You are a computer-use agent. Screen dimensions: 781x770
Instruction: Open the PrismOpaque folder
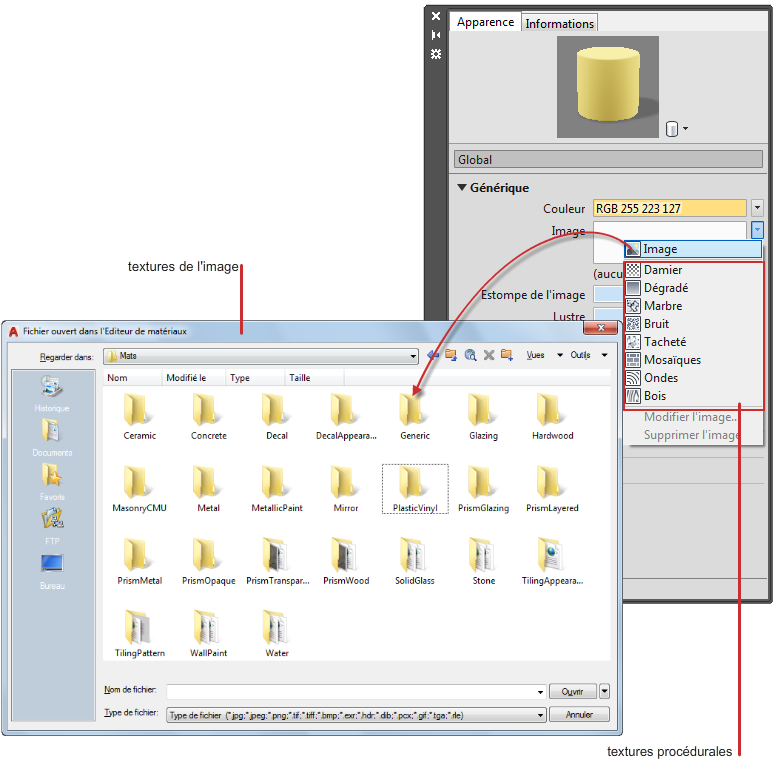(x=208, y=561)
